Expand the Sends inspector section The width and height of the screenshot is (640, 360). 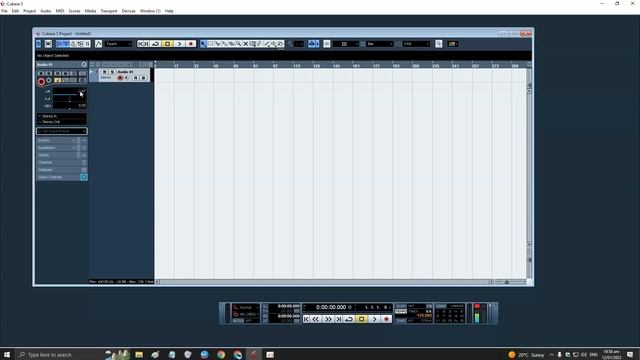point(62,155)
